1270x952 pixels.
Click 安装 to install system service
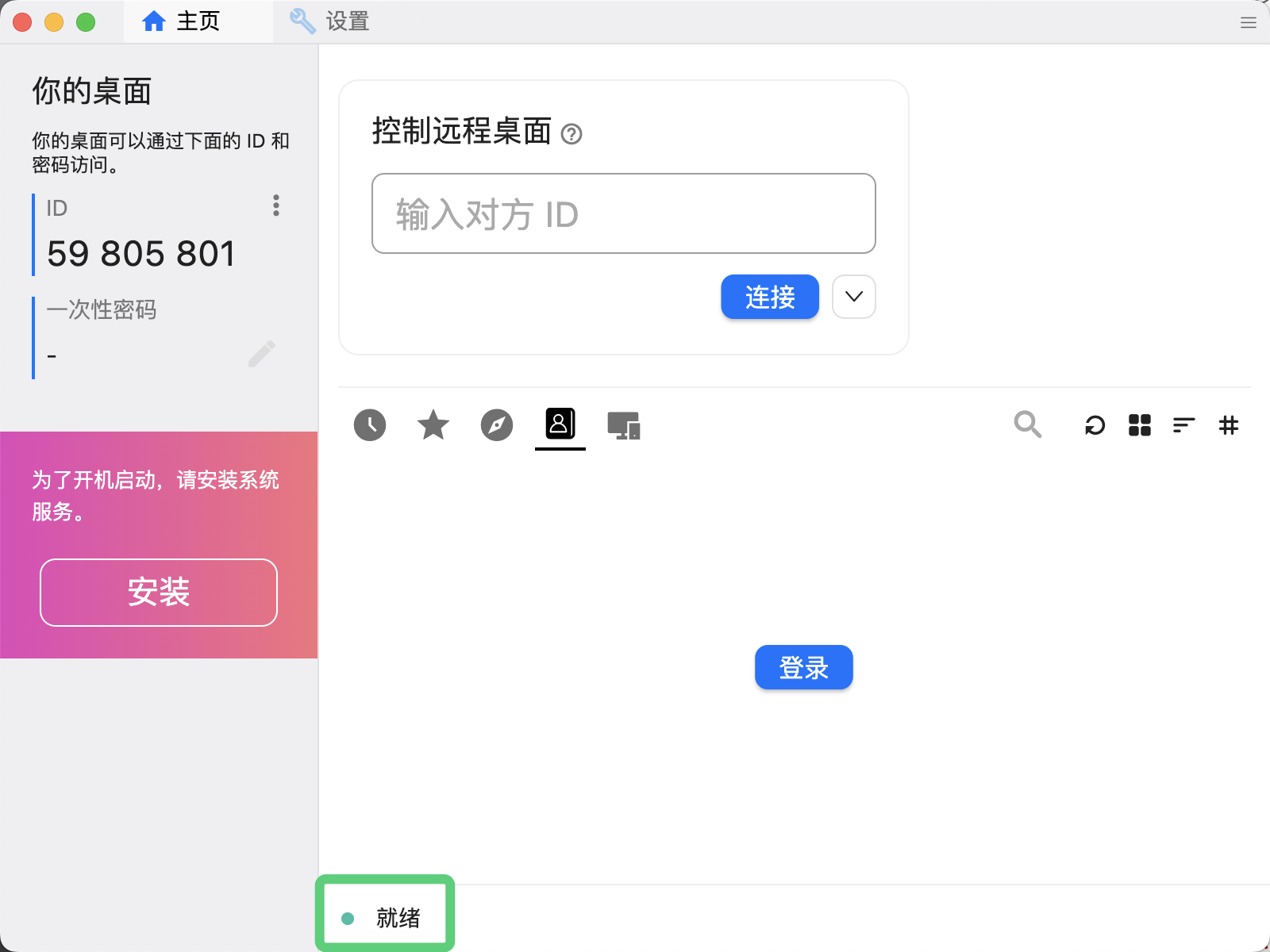pos(158,593)
